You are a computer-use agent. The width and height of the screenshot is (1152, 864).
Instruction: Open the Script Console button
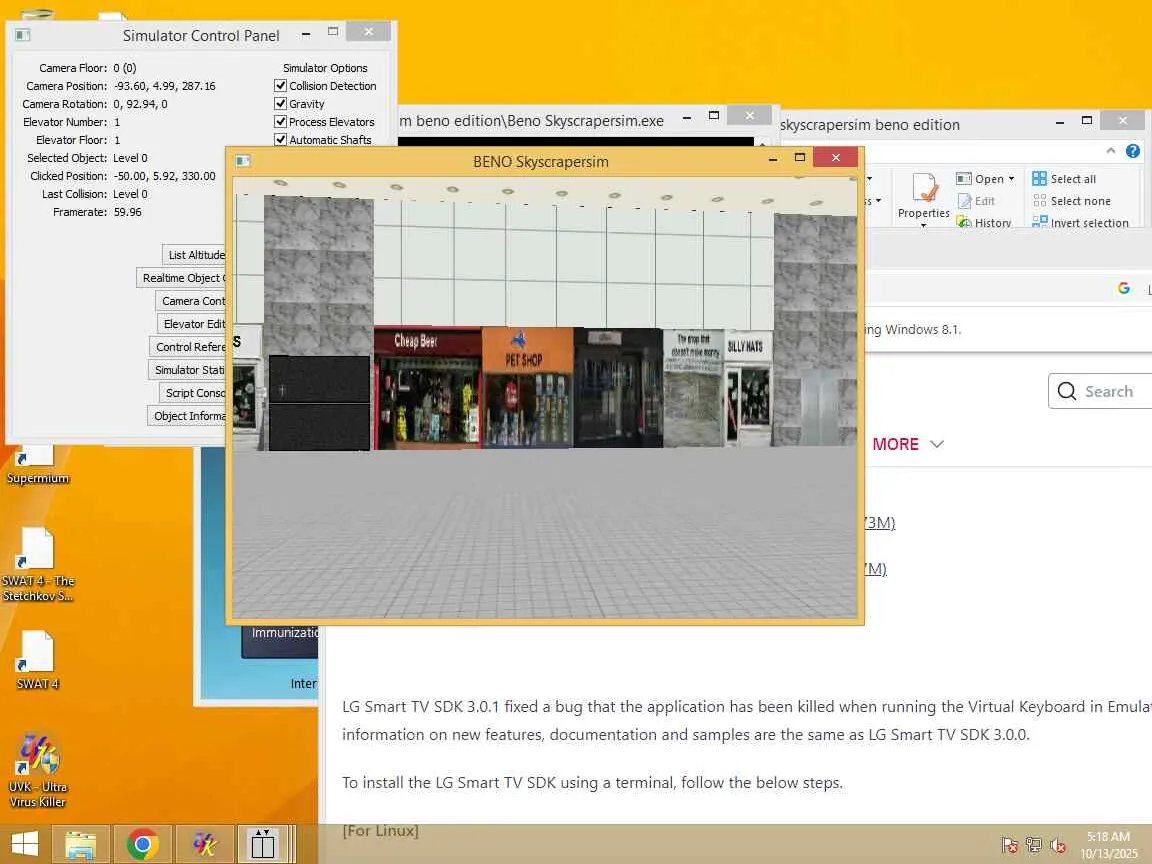coord(192,392)
